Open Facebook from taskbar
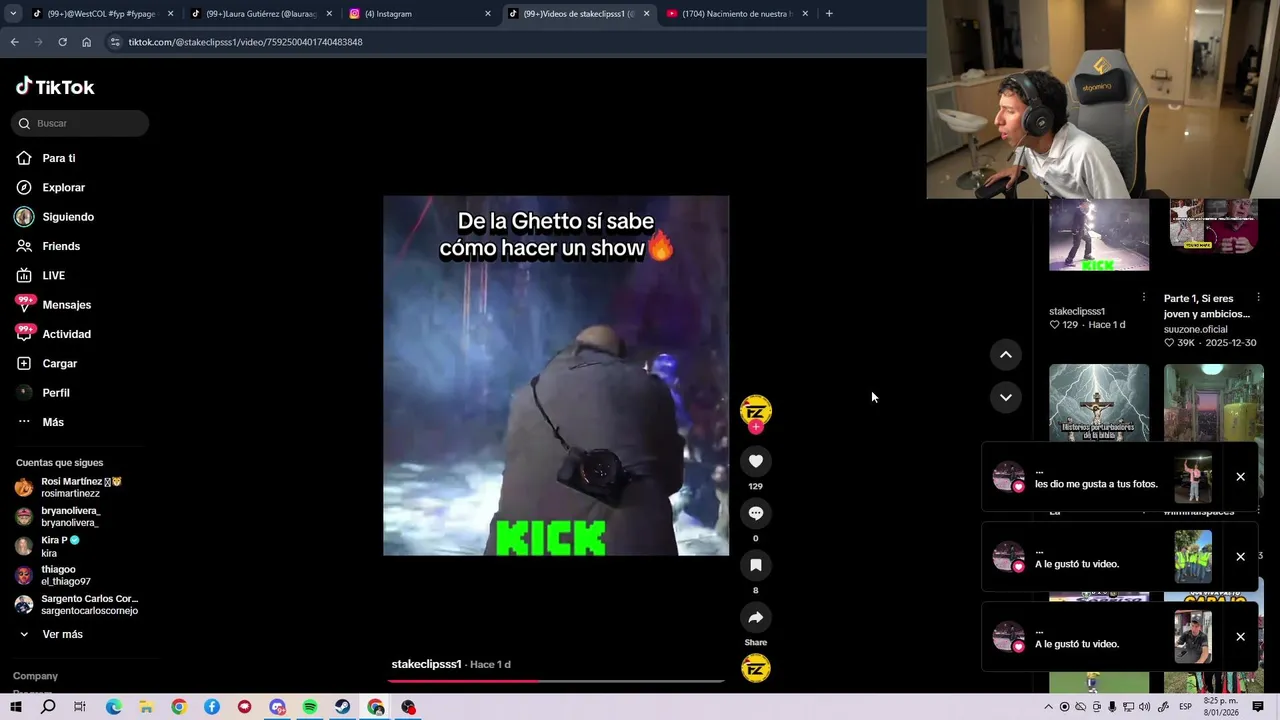This screenshot has height=720, width=1280. tap(212, 707)
